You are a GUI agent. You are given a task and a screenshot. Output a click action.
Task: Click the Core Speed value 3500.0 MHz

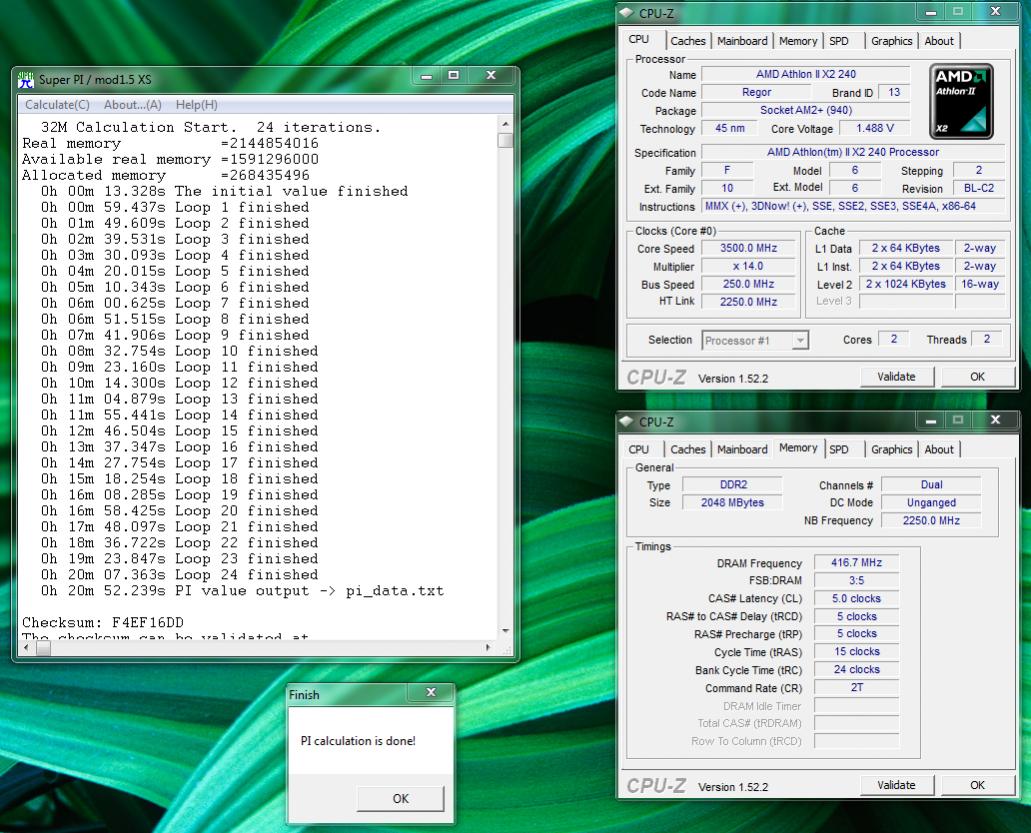click(748, 248)
